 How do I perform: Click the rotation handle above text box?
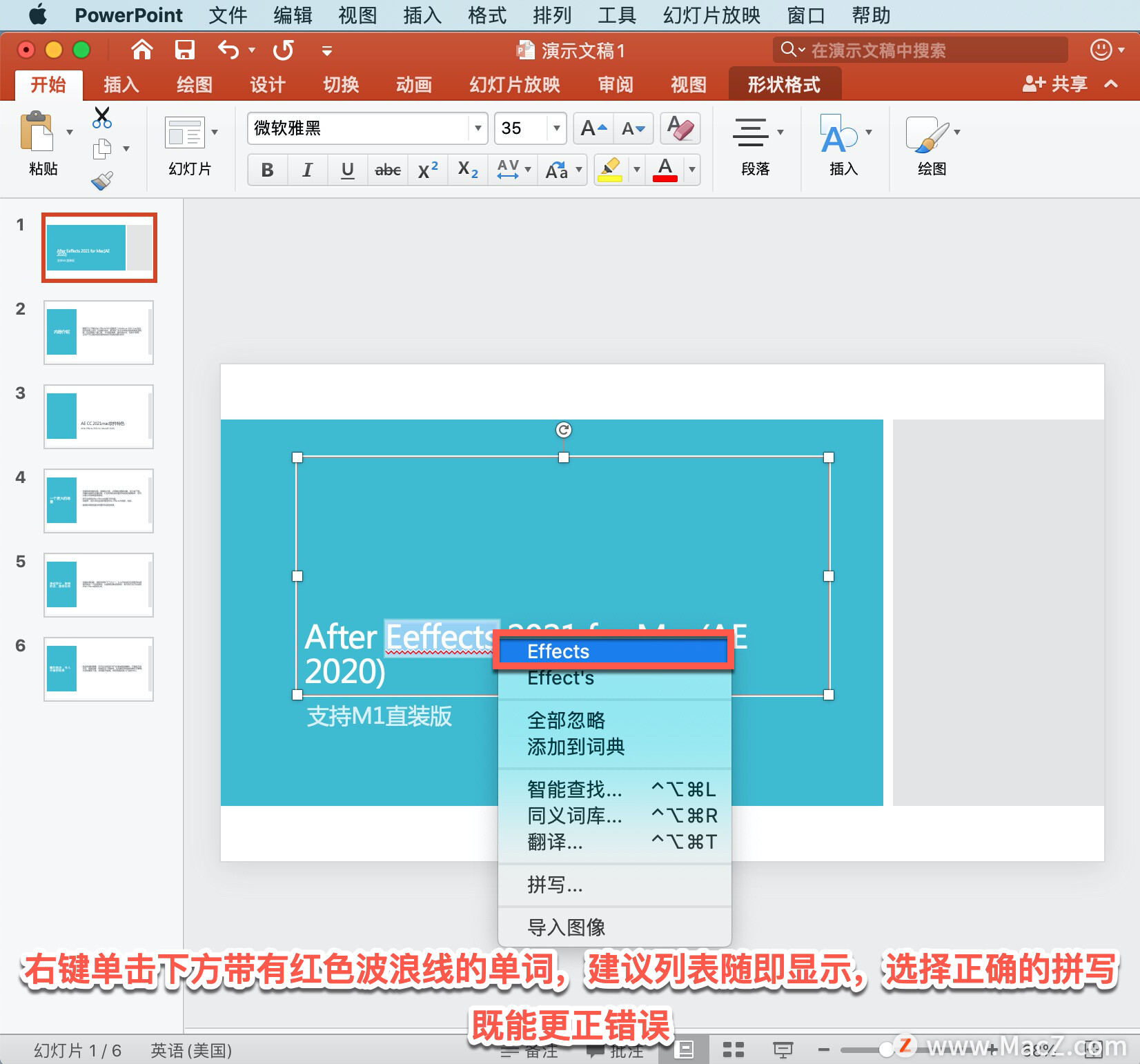point(564,430)
